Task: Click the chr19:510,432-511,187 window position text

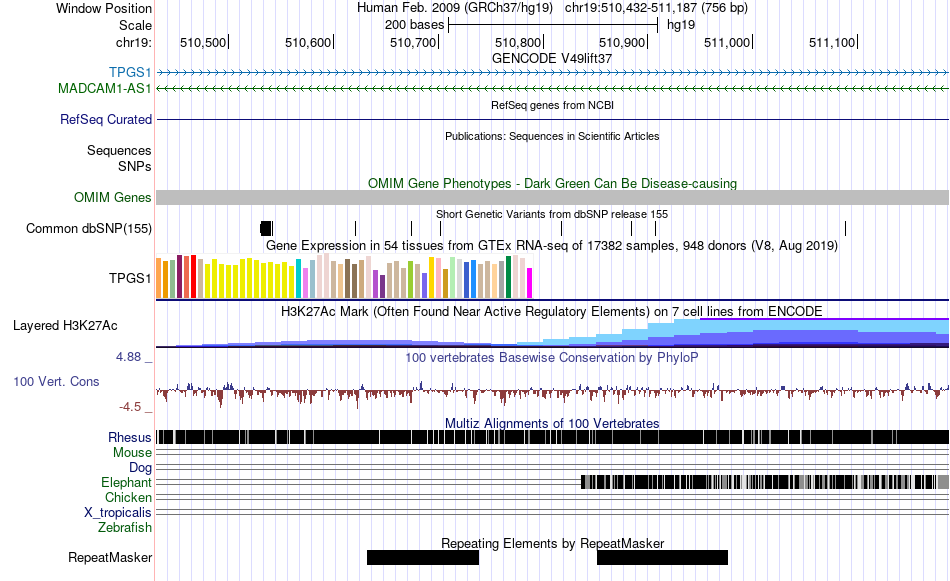Action: click(x=656, y=8)
